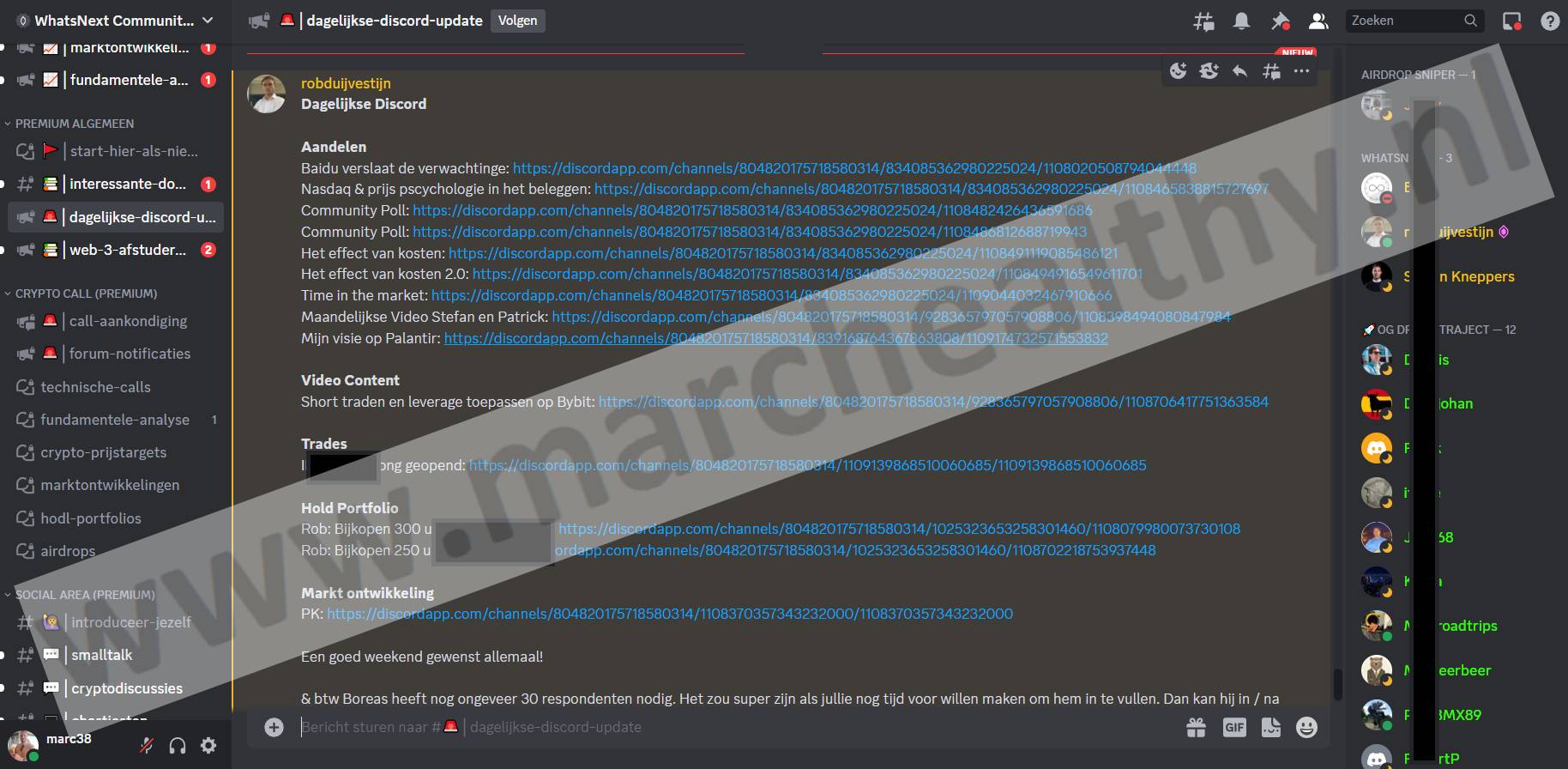Open notification settings bell icon
The width and height of the screenshot is (1568, 769).
(x=1241, y=21)
